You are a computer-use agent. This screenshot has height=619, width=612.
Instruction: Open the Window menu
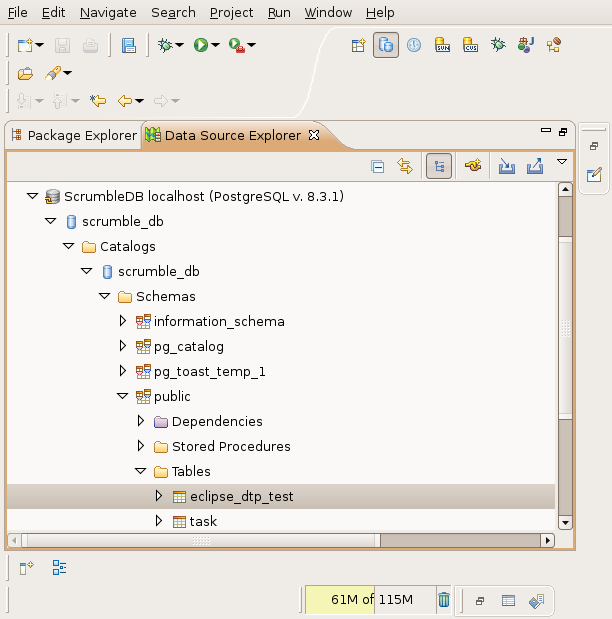[328, 13]
